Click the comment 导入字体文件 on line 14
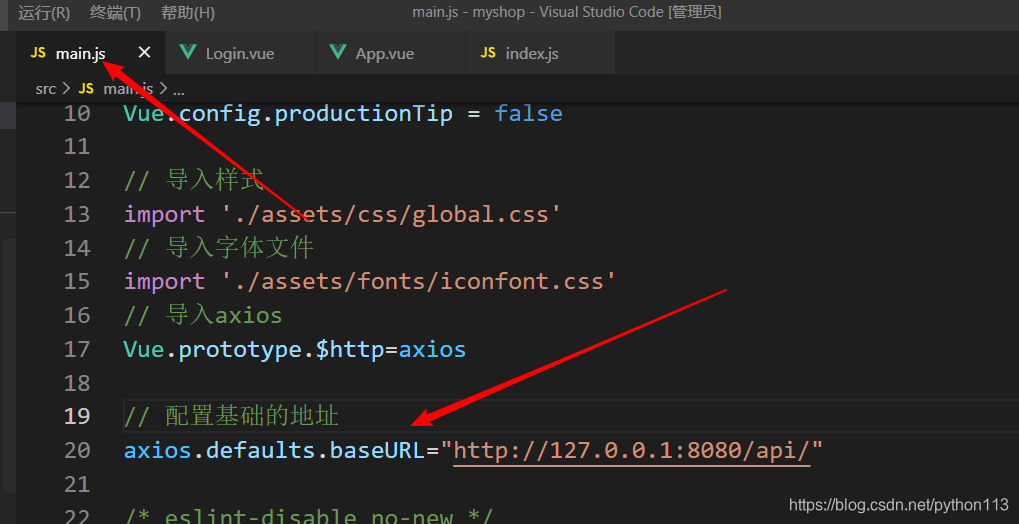Image resolution: width=1019 pixels, height=524 pixels. point(219,248)
